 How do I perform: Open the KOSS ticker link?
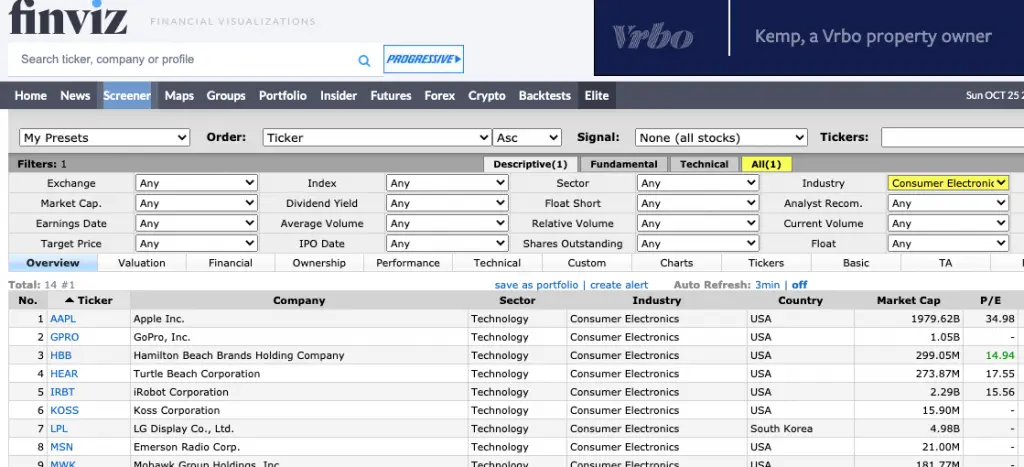[64, 410]
